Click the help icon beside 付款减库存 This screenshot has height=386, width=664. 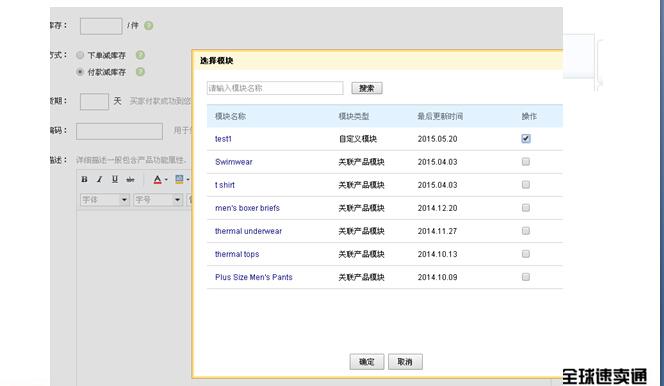coord(140,72)
